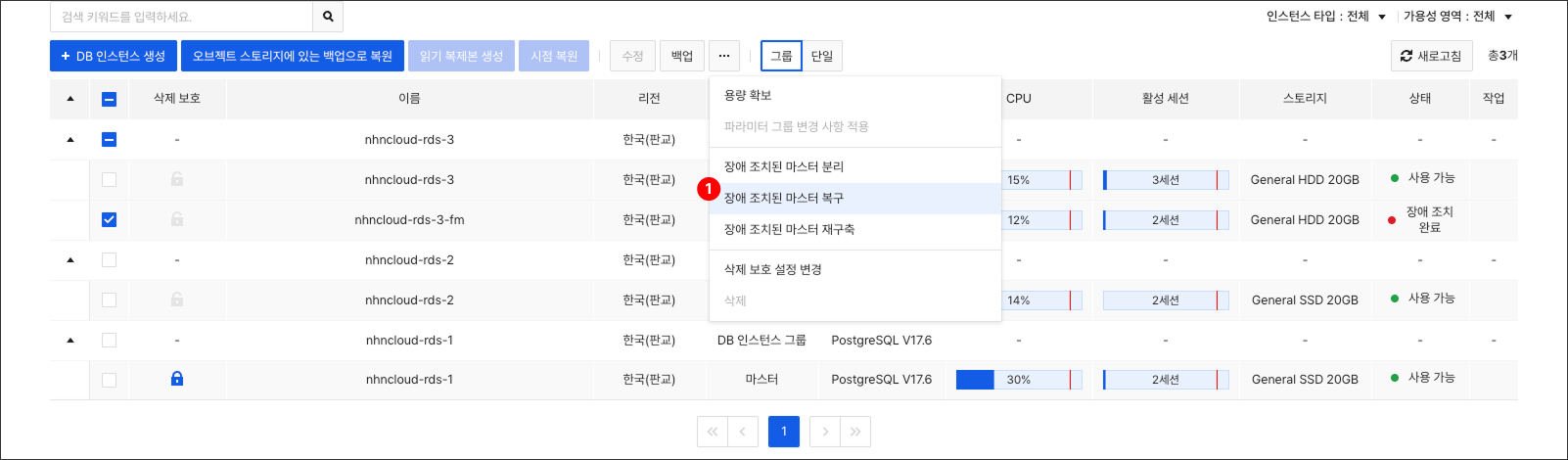Focus the keyword search input field
Screen dimensions: 1568x460
181,17
